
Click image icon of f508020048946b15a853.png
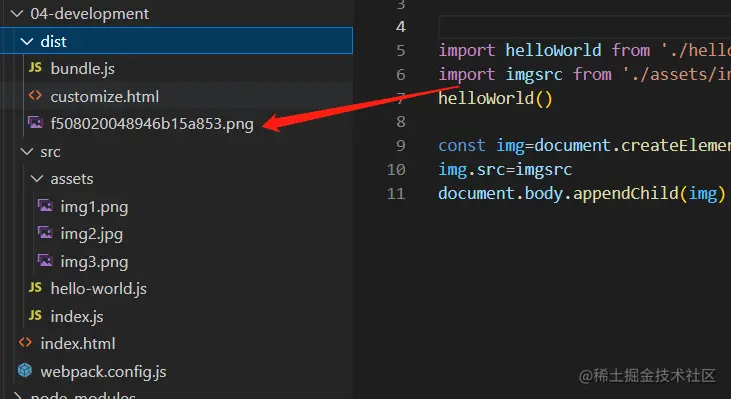pos(35,123)
